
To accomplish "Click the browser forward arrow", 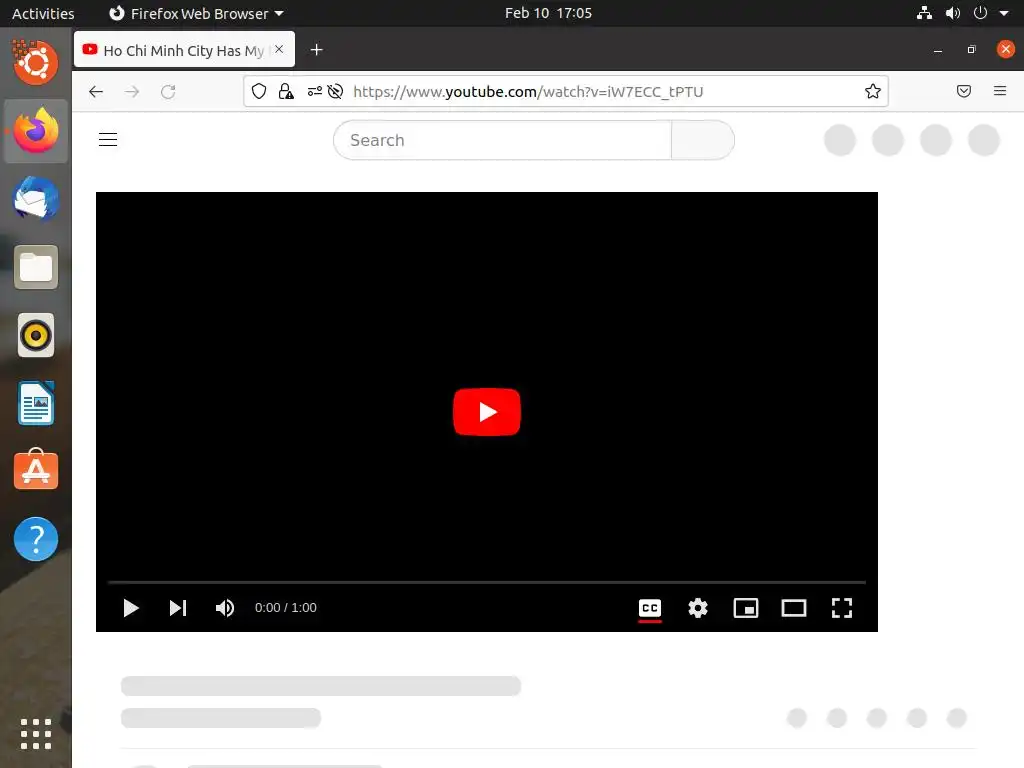I will pyautogui.click(x=132, y=91).
